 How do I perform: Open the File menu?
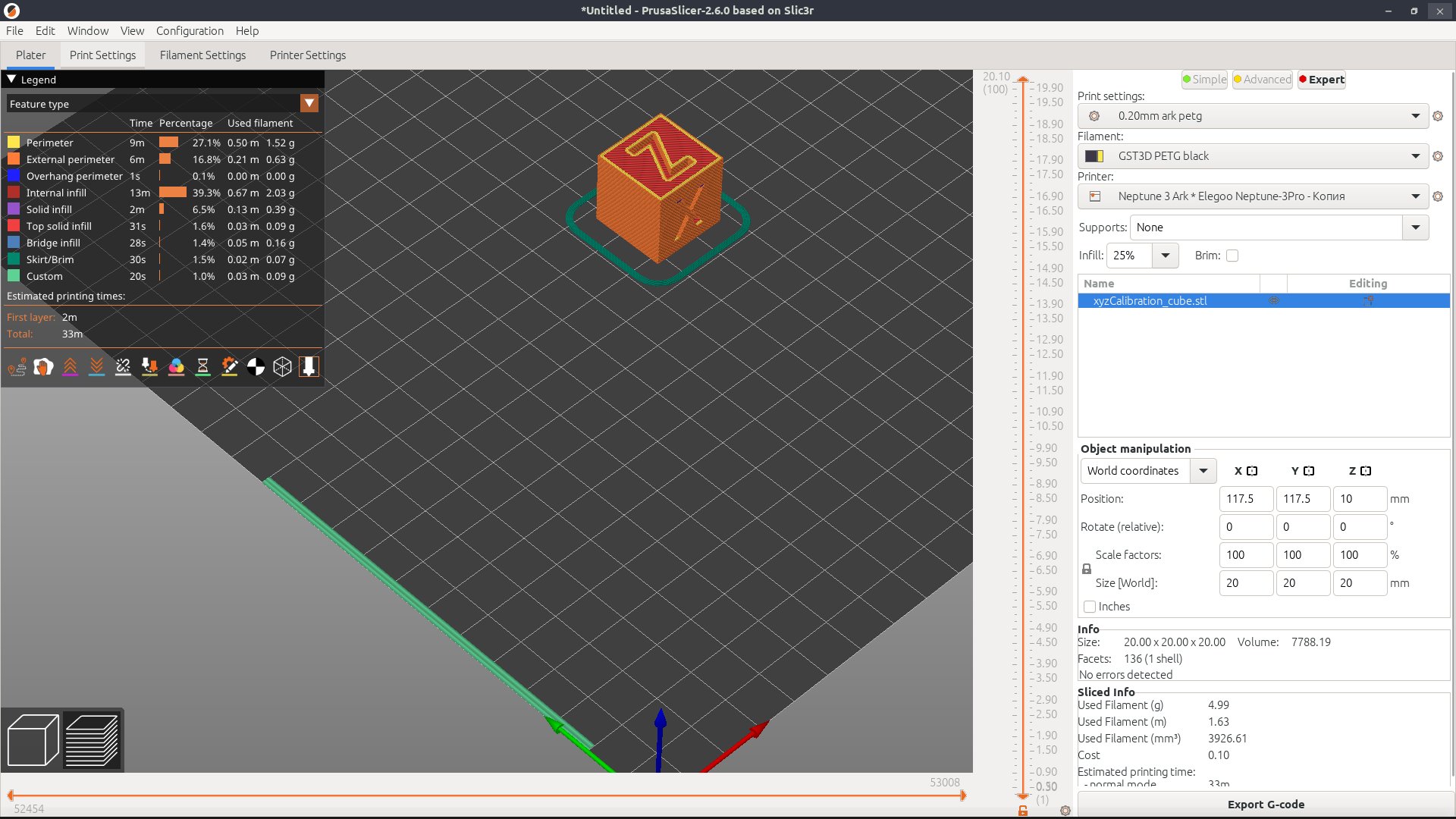(14, 31)
